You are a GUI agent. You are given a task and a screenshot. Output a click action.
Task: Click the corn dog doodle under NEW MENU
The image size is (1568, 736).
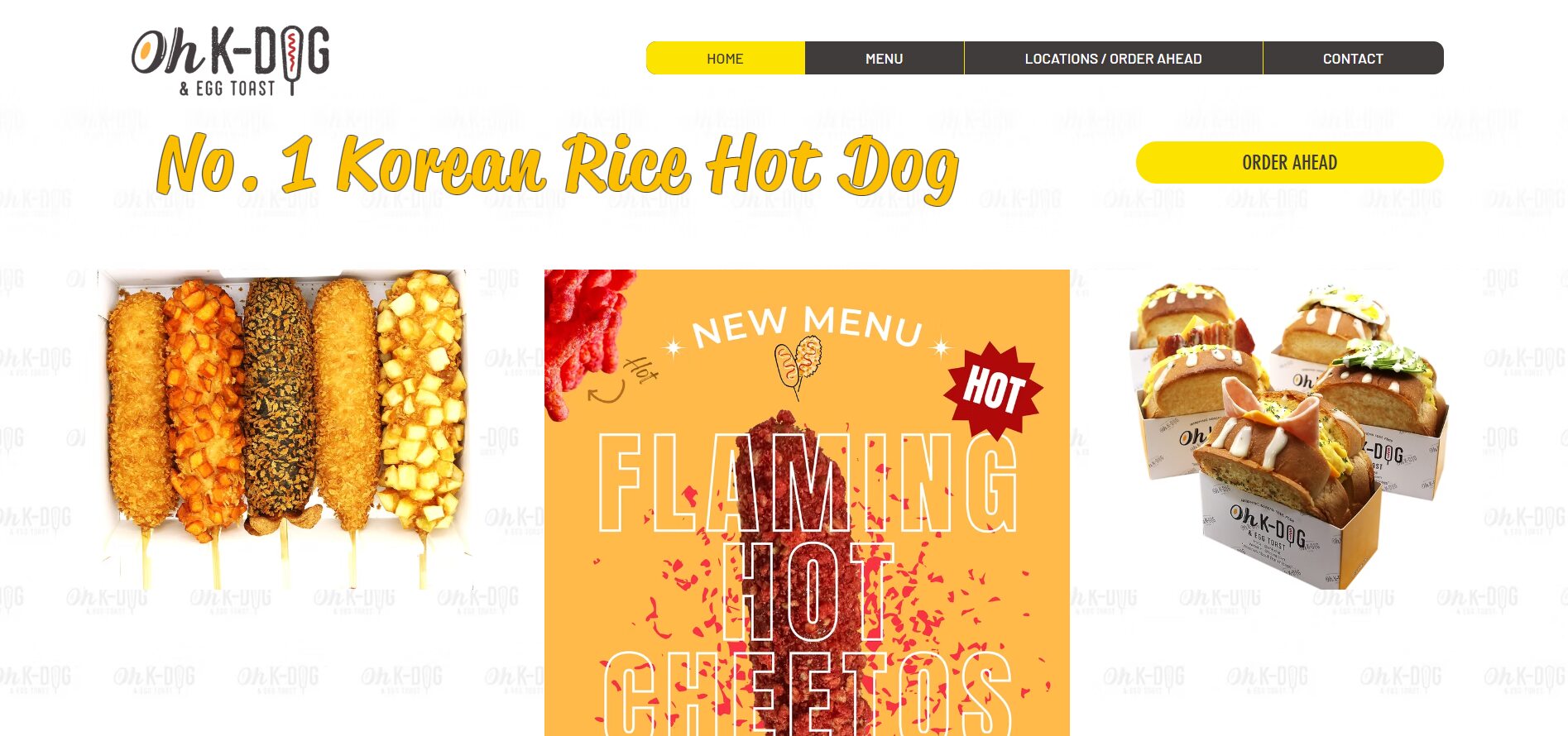[798, 367]
